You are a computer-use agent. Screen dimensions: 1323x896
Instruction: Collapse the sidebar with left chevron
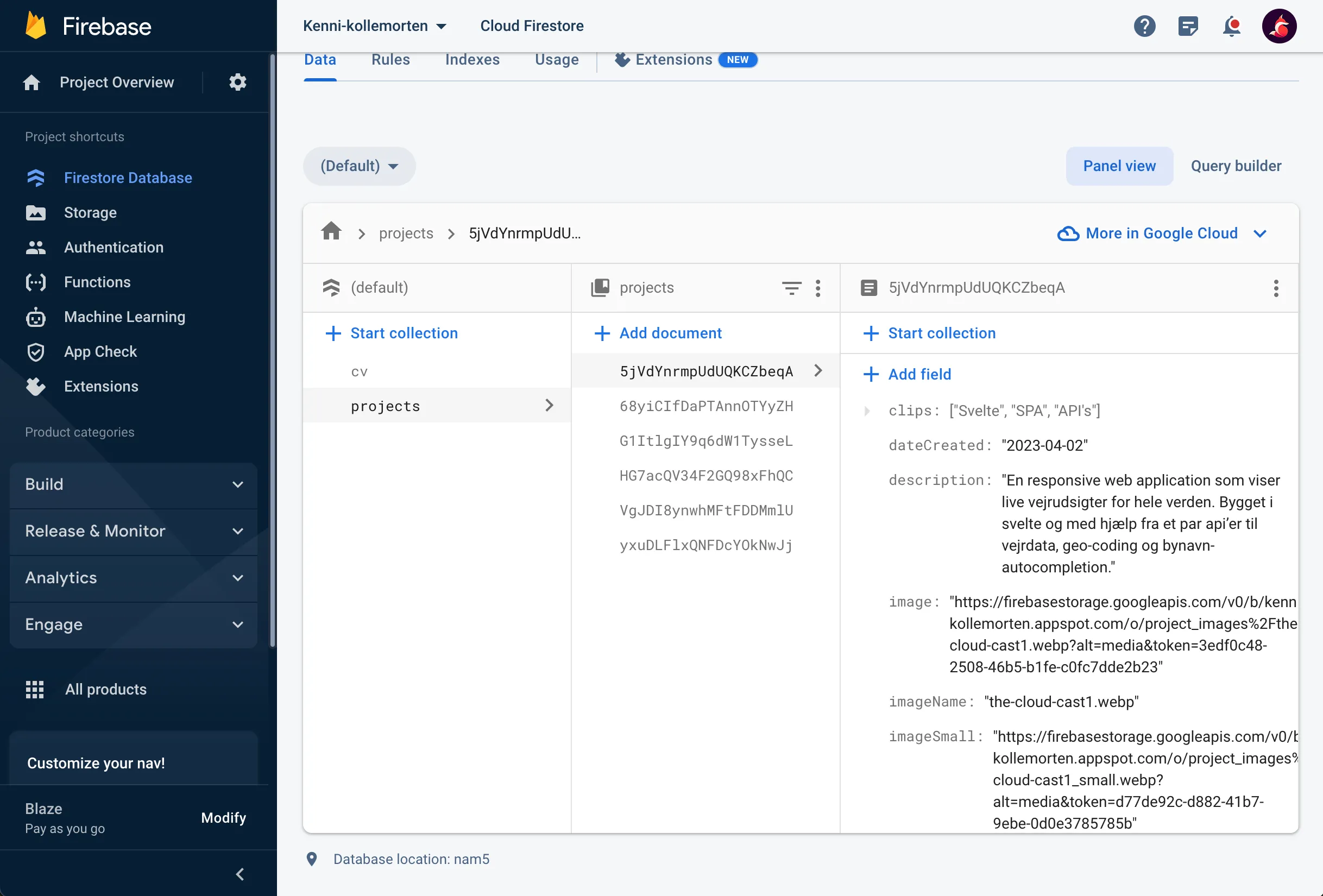click(240, 874)
